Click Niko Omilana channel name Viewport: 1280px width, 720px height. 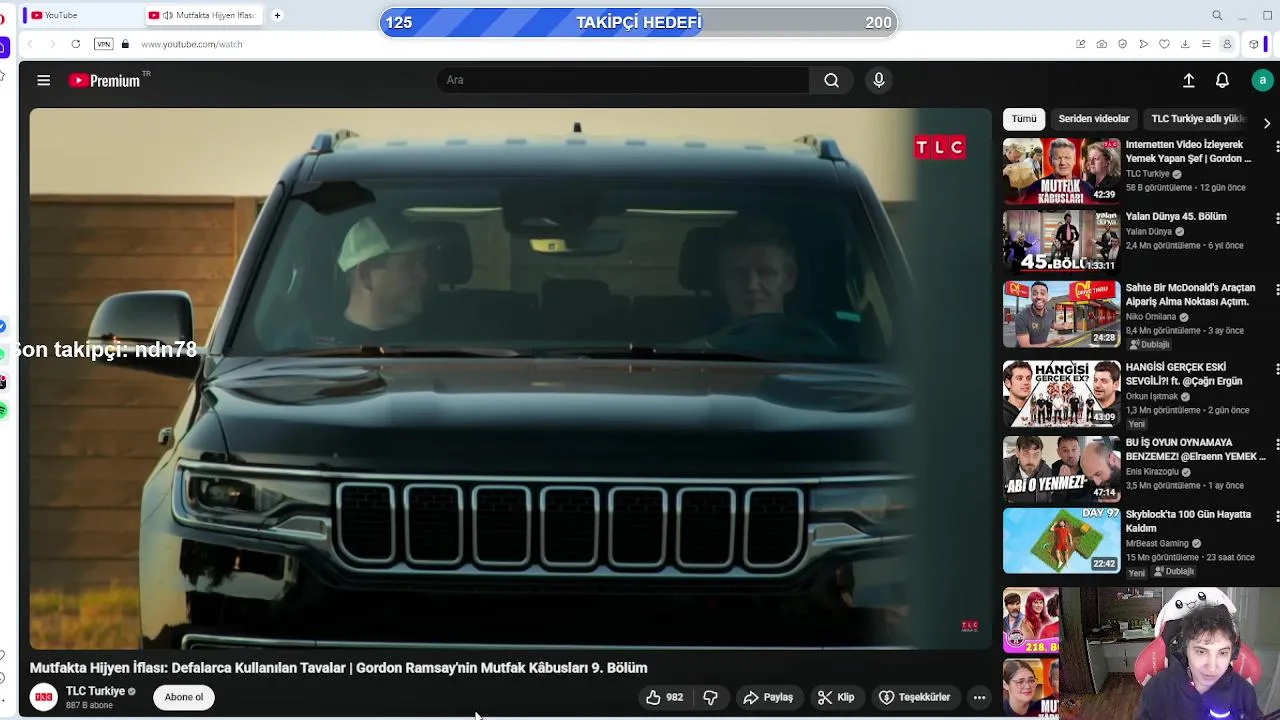click(1151, 317)
